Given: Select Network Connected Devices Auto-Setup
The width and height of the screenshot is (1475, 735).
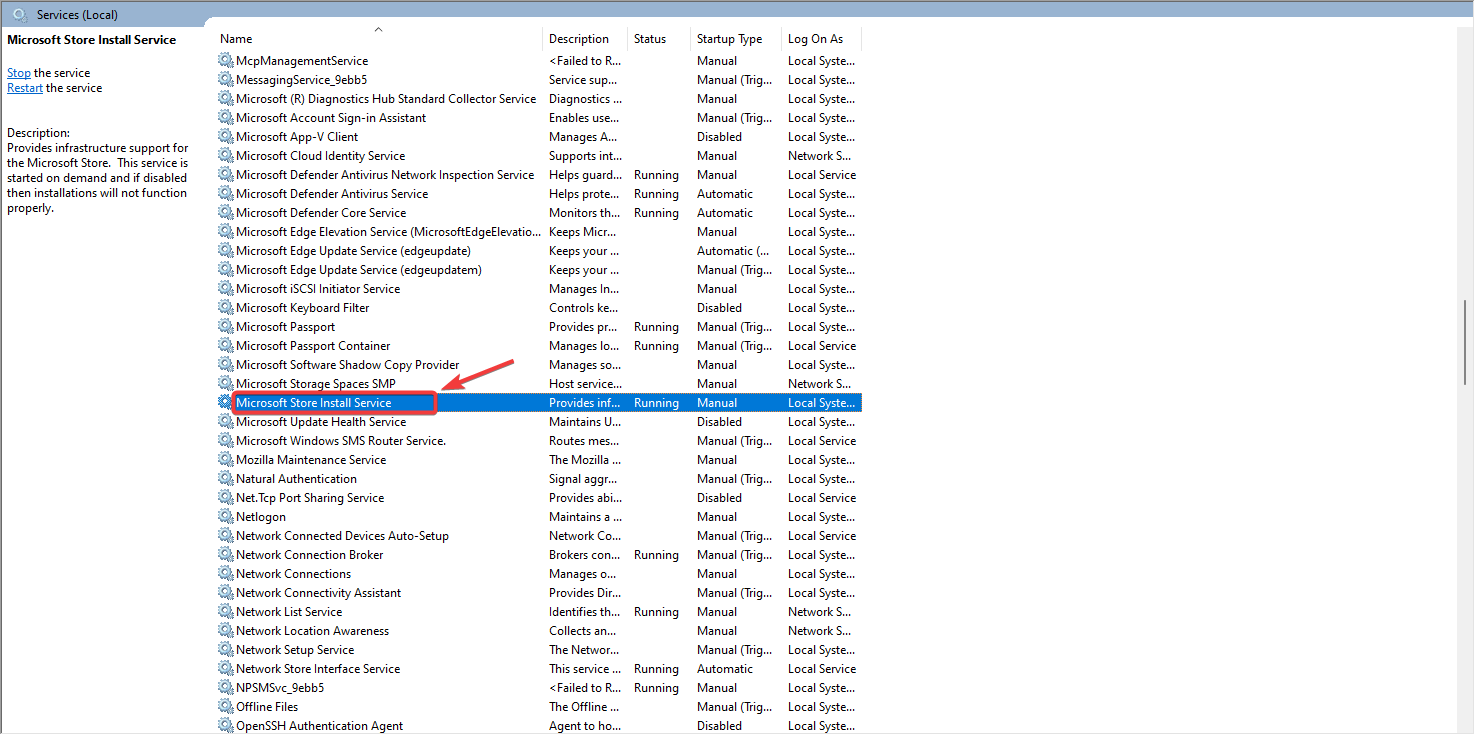Looking at the screenshot, I should coord(342,536).
